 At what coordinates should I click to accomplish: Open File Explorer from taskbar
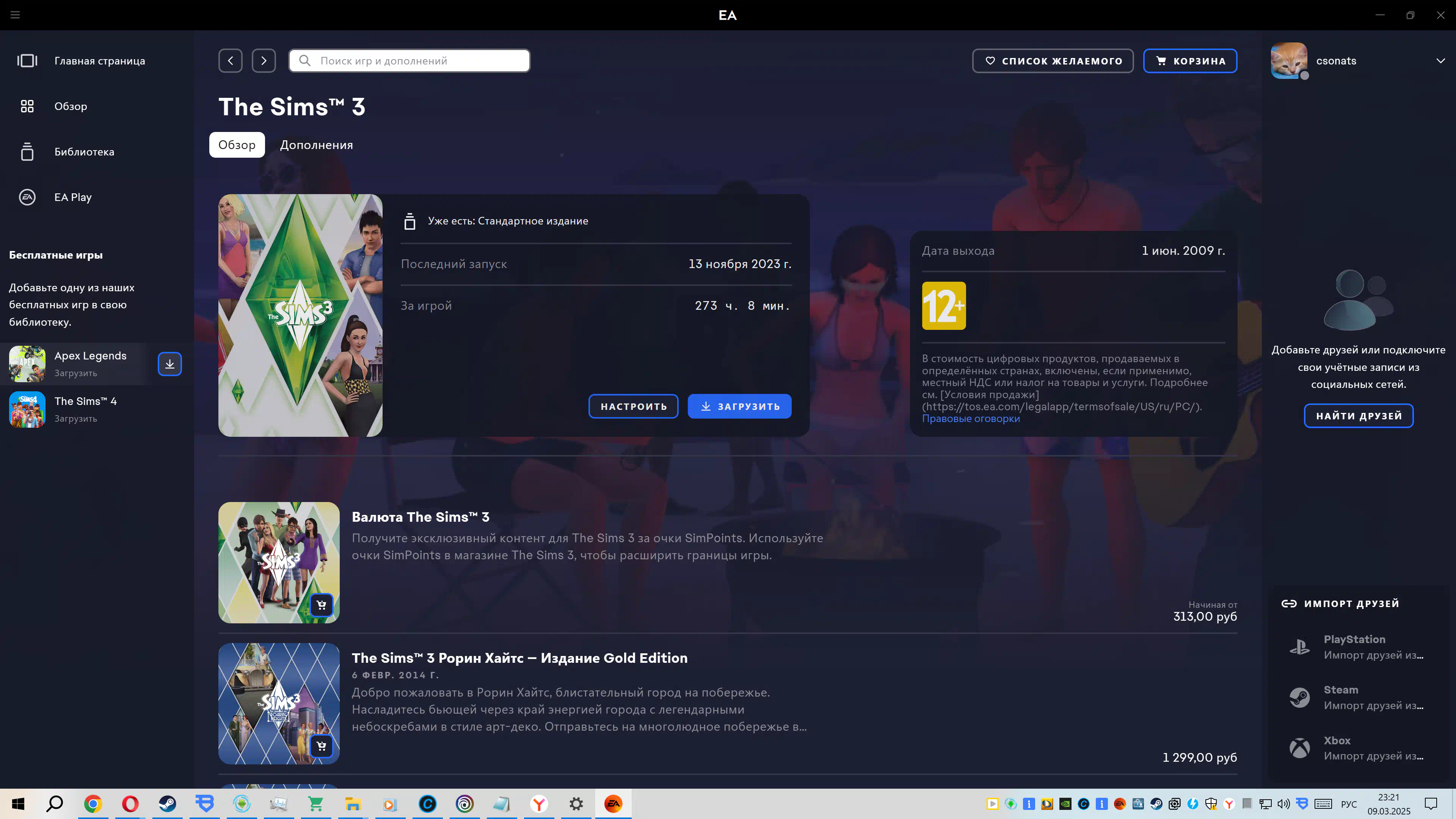353,804
